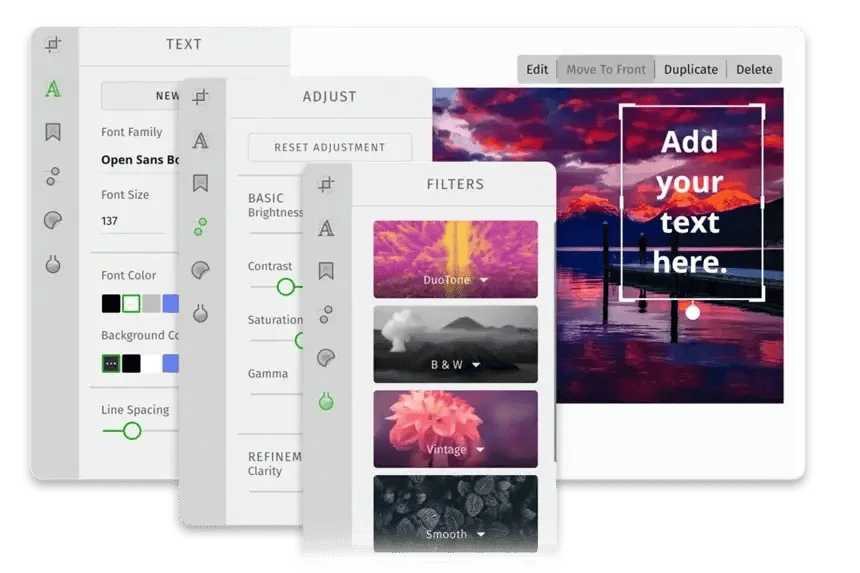Image resolution: width=860 pixels, height=573 pixels.
Task: Open the Font Family Open Sans selector
Action: click(140, 160)
